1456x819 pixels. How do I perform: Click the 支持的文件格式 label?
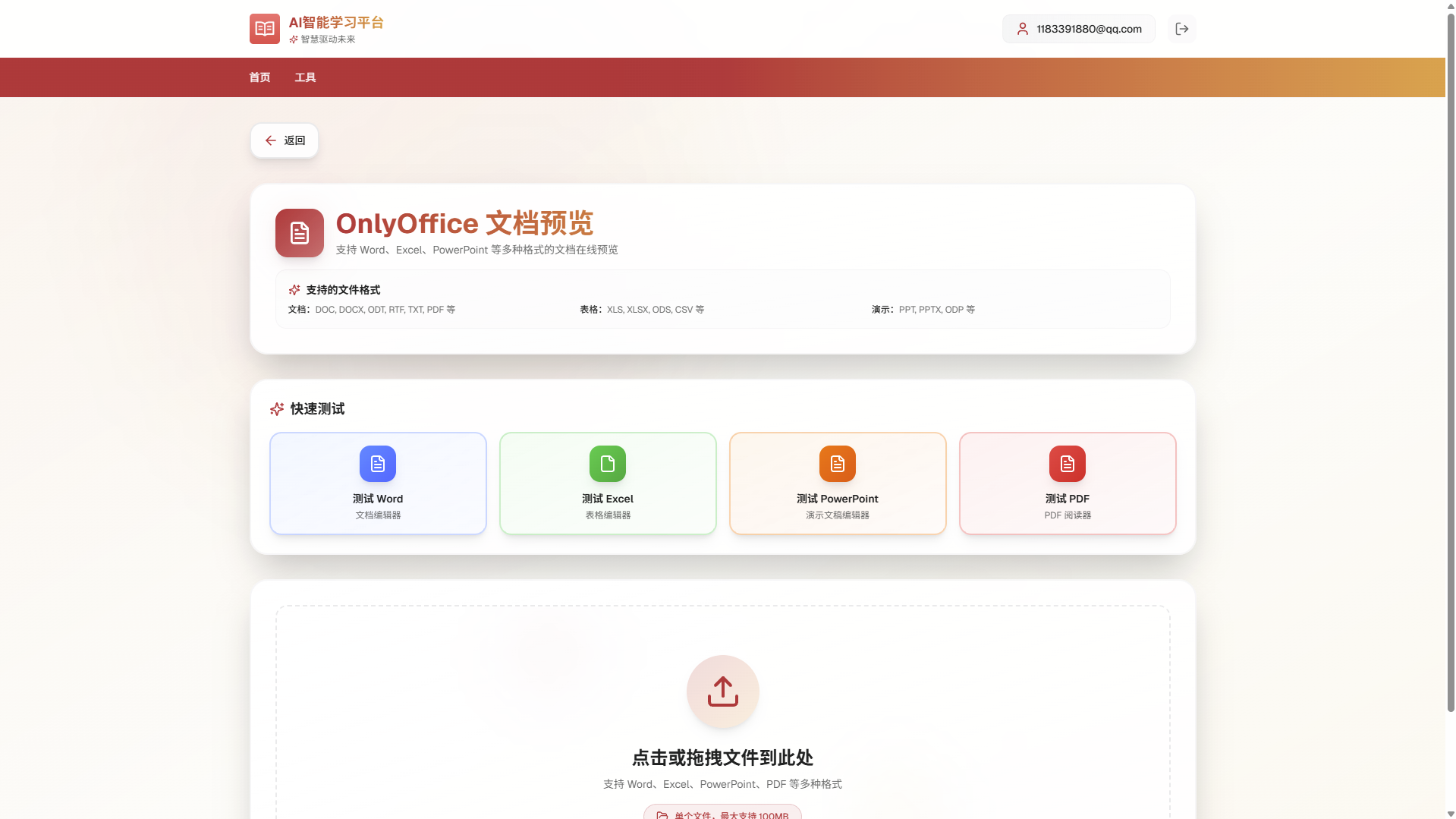pos(343,290)
